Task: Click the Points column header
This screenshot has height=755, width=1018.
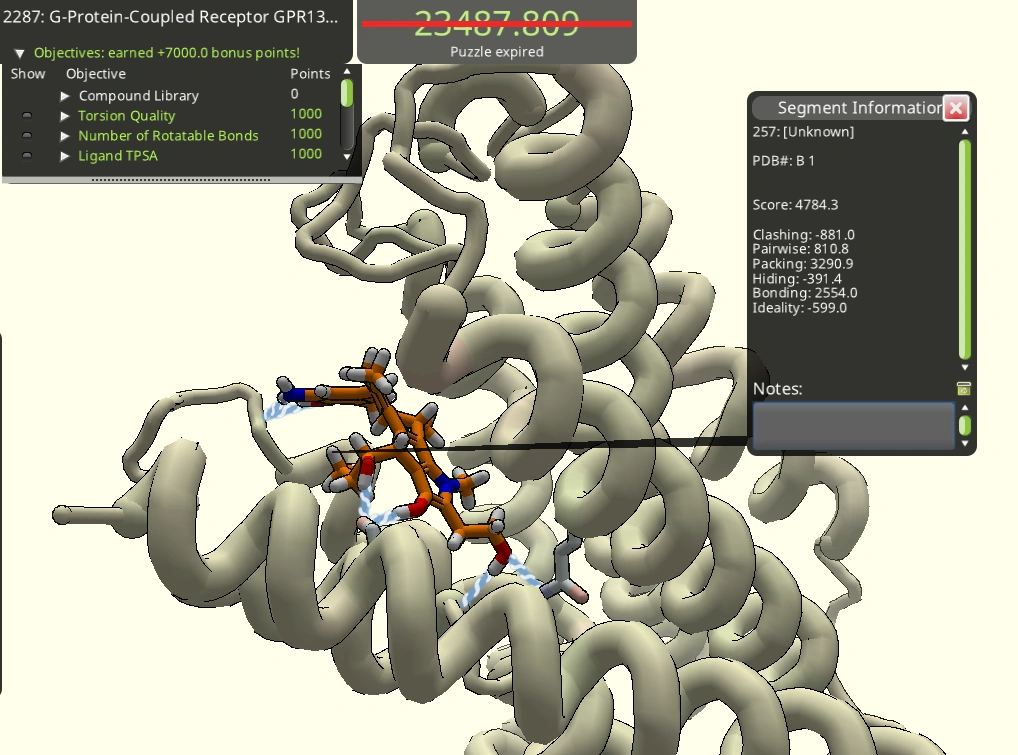Action: 310,73
